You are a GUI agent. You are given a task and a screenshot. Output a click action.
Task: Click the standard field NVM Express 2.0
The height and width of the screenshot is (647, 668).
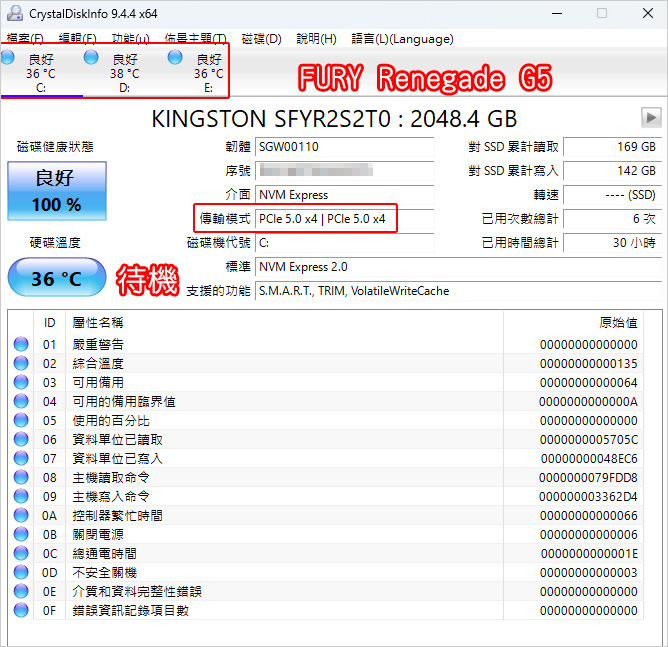[458, 267]
